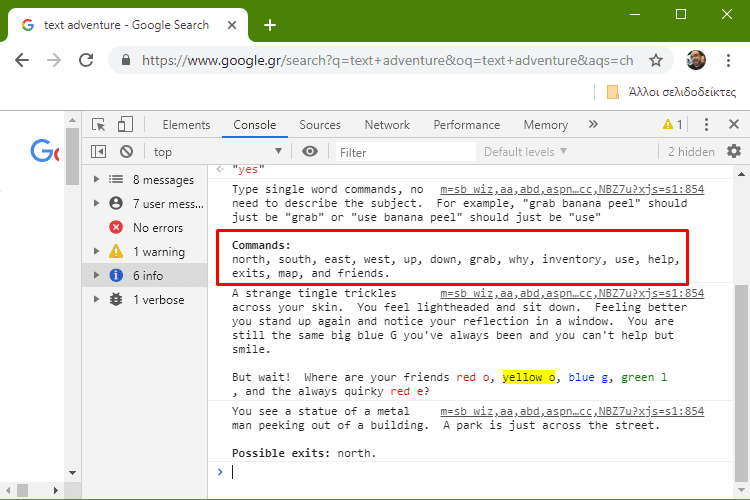Switch to the Network tab
Viewport: 750px width, 500px height.
387,125
